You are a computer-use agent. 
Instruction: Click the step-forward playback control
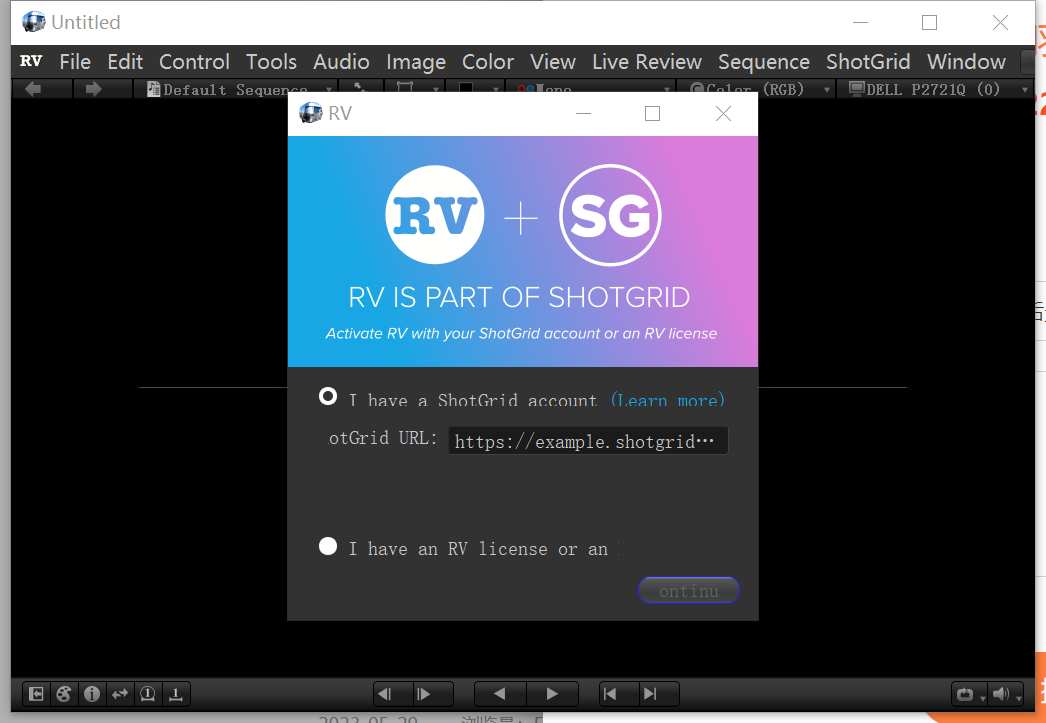pyautogui.click(x=425, y=693)
